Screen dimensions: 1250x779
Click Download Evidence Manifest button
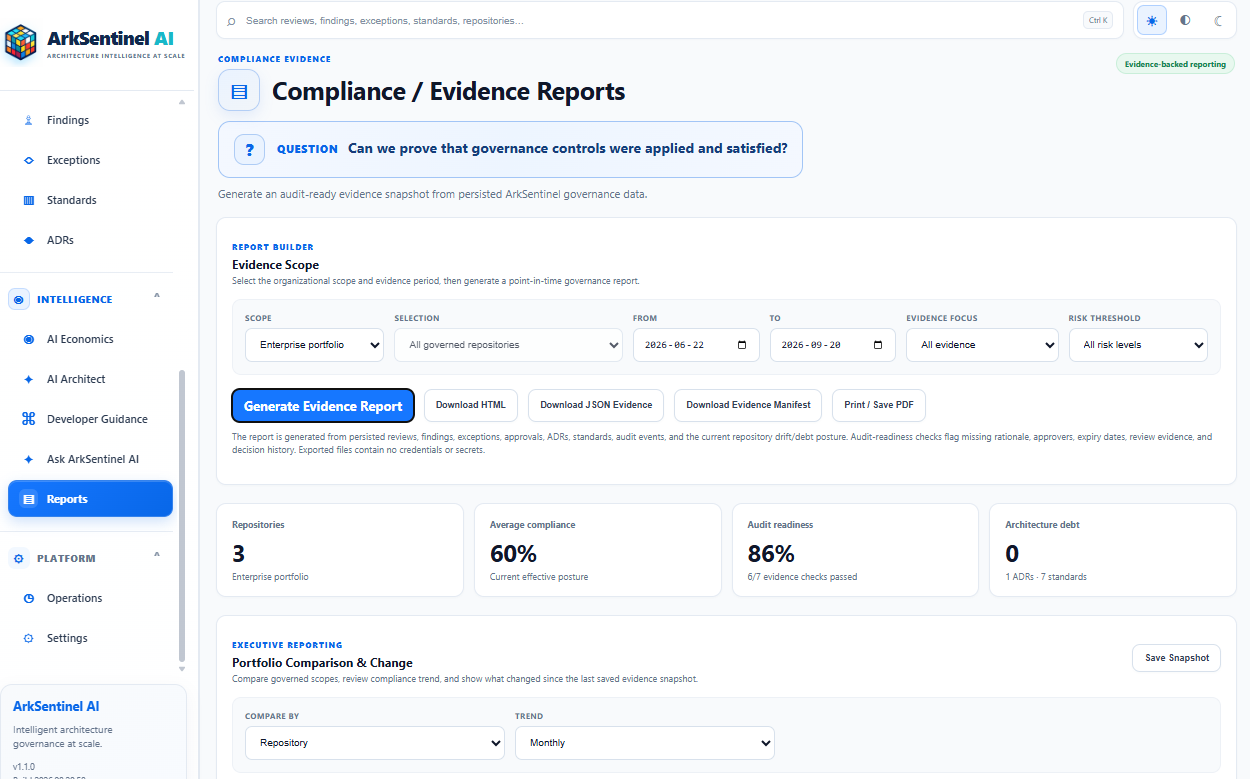[x=748, y=405]
